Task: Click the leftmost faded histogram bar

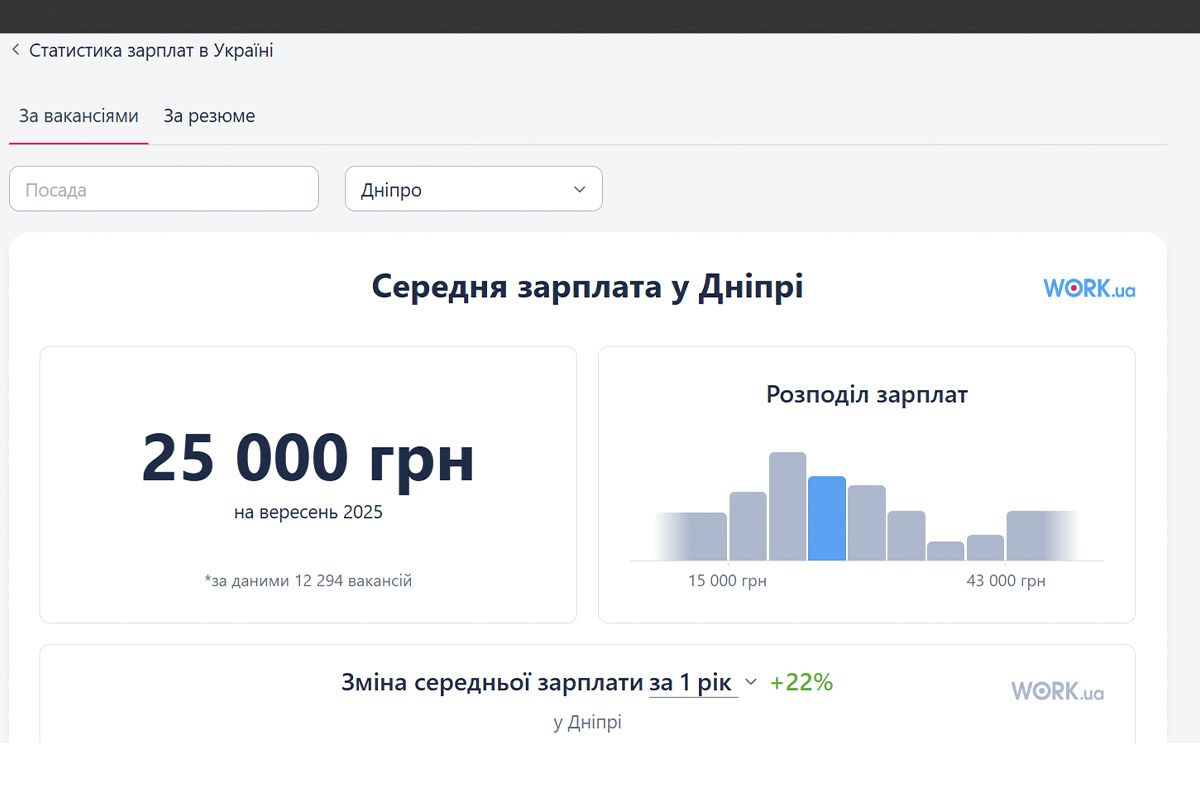Action: point(692,536)
